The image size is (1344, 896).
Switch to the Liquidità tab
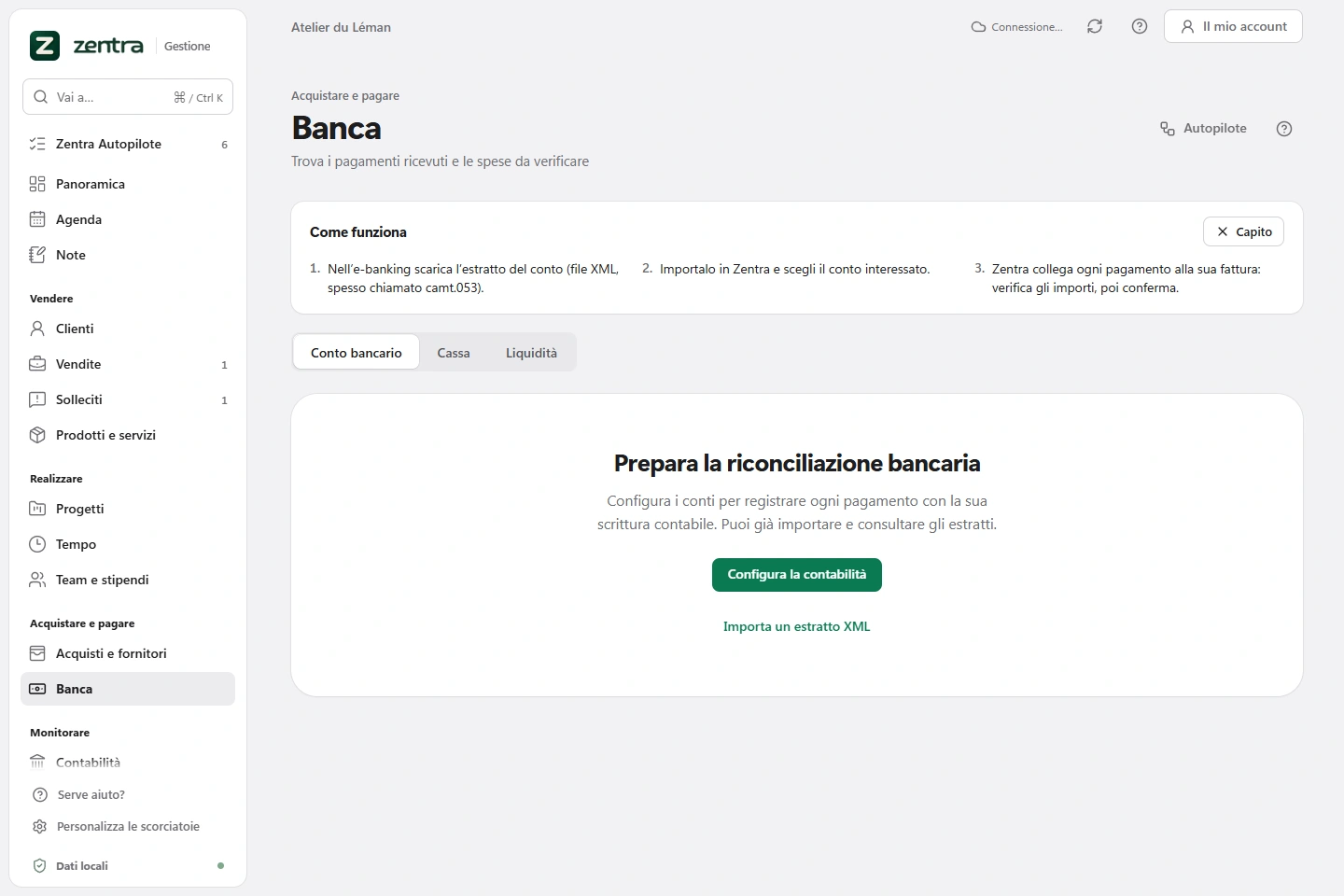(531, 353)
